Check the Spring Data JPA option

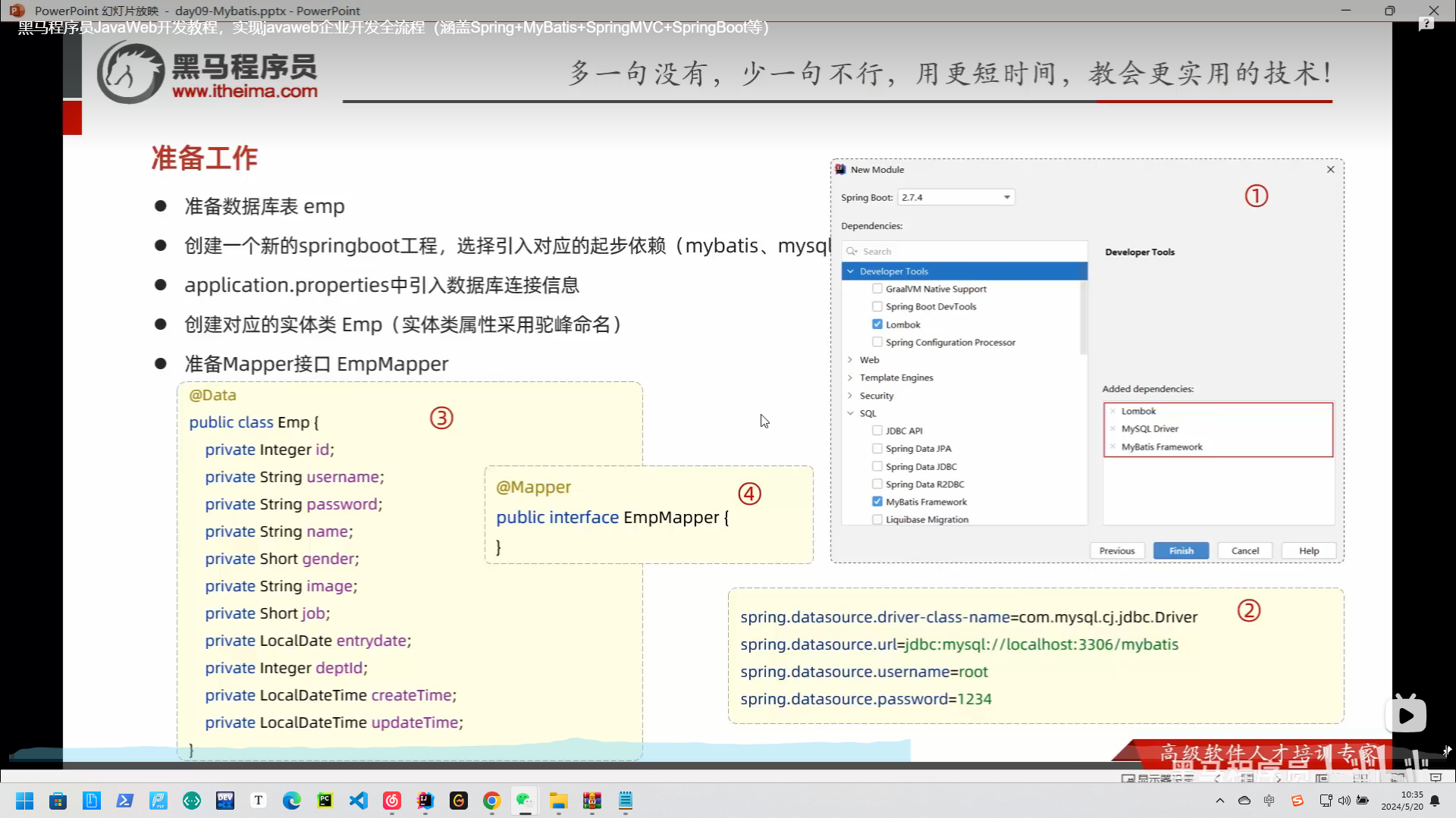tap(877, 449)
